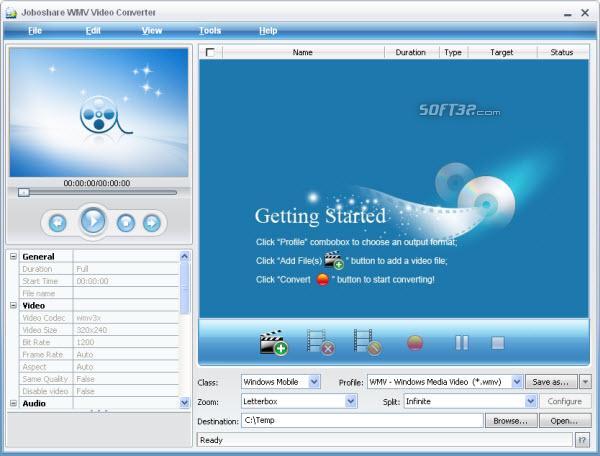Viewport: 600px width, 456px height.
Task: Collapse the Audio properties group
Action: [13, 403]
